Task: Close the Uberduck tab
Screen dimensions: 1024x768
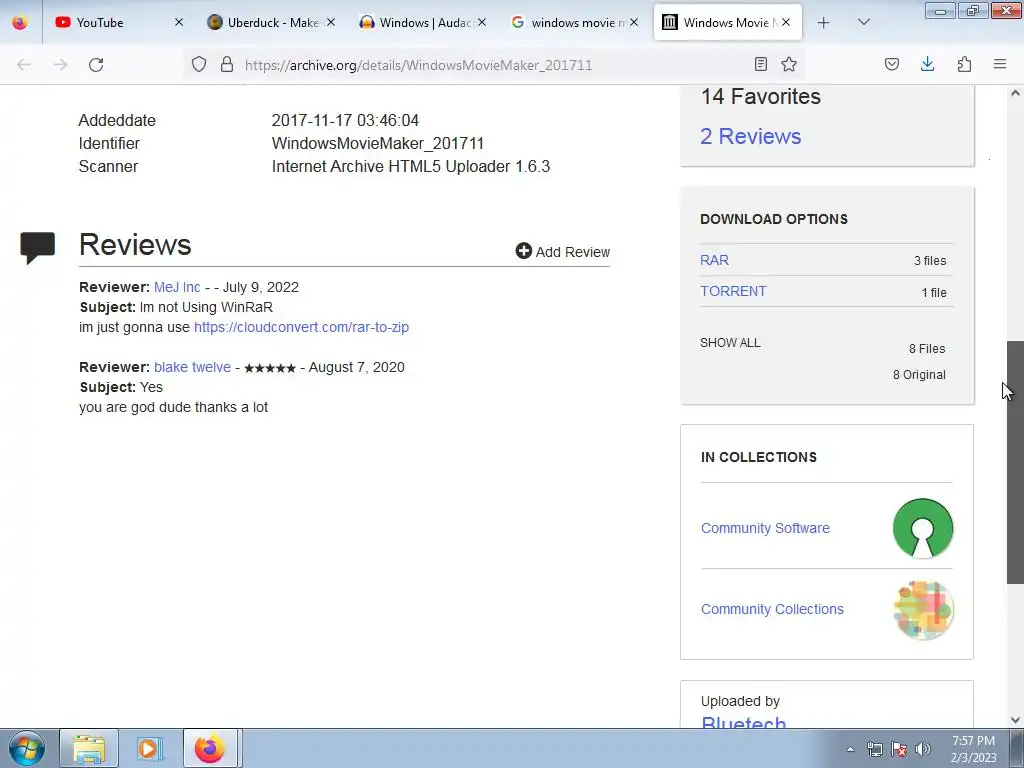Action: click(x=330, y=23)
